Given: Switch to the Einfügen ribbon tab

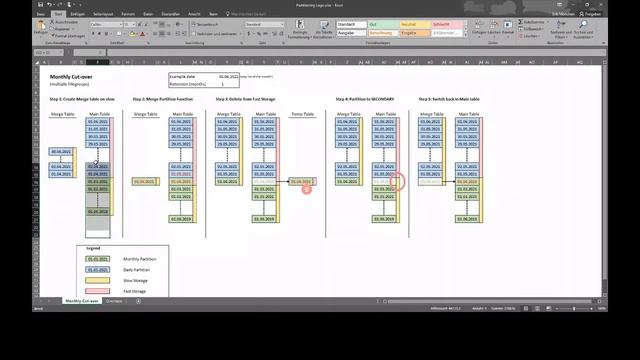Looking at the screenshot, I should (78, 14).
